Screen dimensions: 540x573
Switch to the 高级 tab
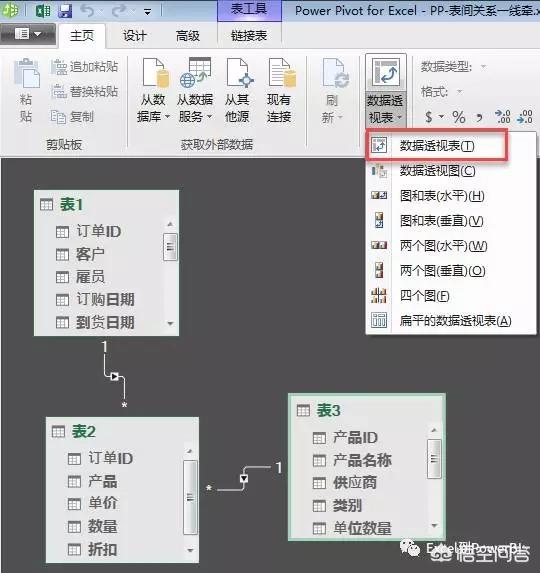coord(188,36)
